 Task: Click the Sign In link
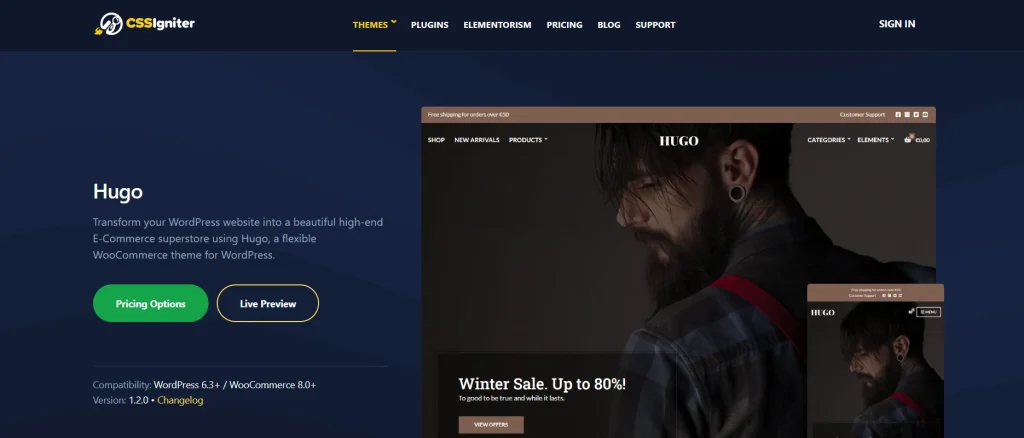coord(897,24)
